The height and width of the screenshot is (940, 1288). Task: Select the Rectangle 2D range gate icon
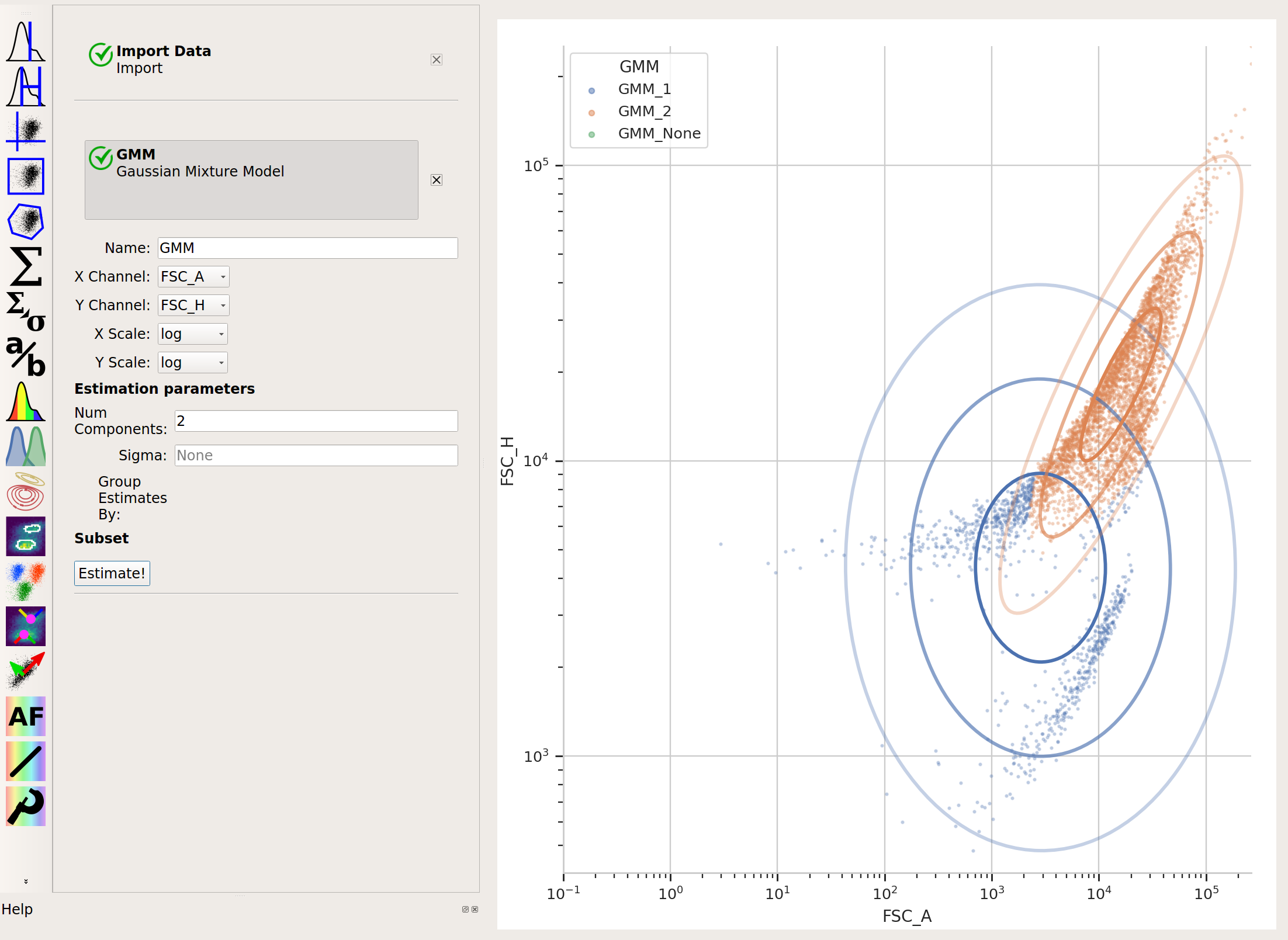[x=26, y=176]
